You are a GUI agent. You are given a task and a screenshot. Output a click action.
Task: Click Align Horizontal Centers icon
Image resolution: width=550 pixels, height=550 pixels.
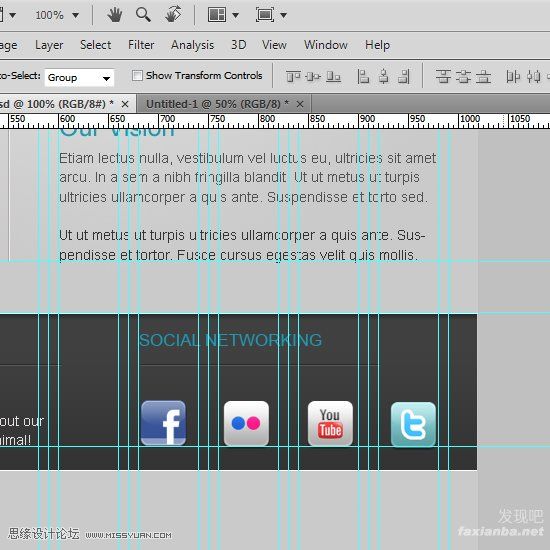coord(384,76)
